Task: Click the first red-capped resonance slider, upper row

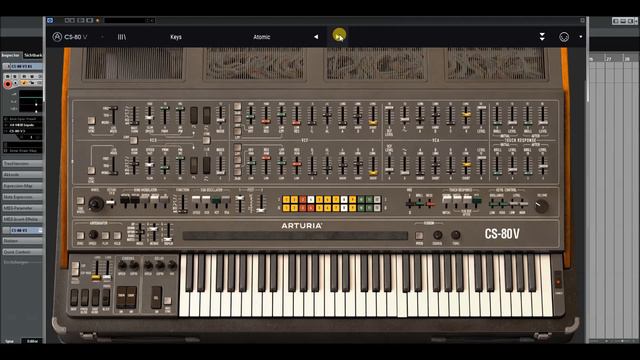Action: (266, 121)
